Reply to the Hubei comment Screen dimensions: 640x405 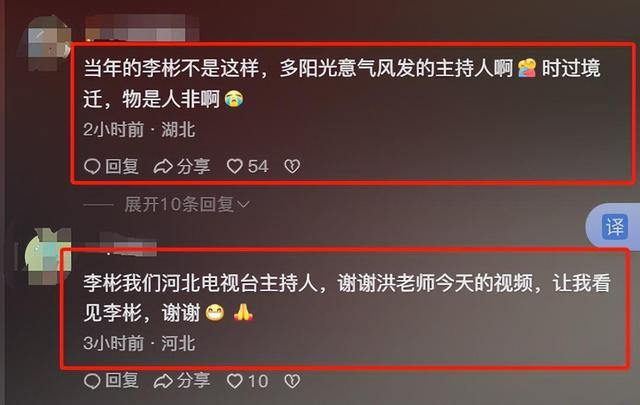(111, 166)
